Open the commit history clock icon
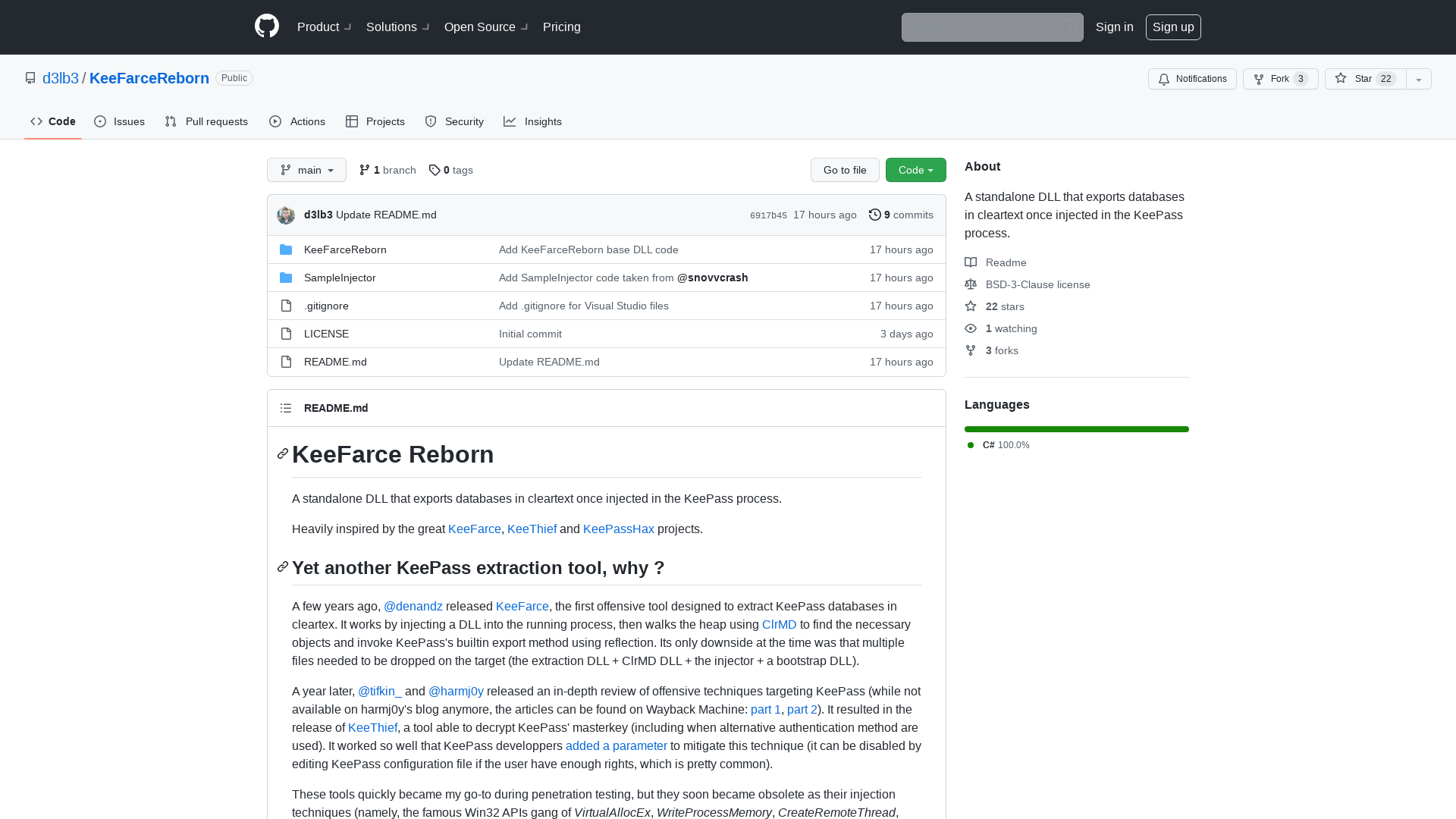This screenshot has width=1456, height=819. click(x=875, y=215)
